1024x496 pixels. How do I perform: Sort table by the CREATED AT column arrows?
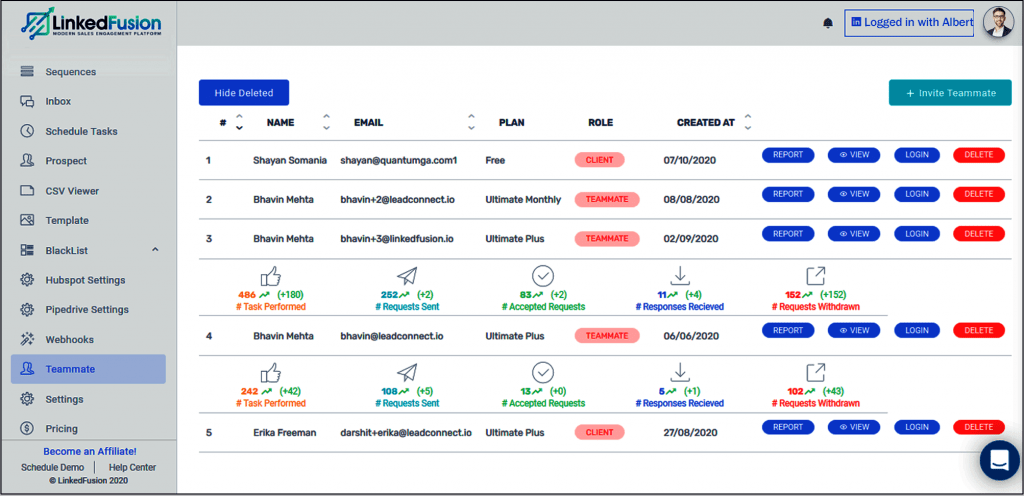click(x=748, y=122)
